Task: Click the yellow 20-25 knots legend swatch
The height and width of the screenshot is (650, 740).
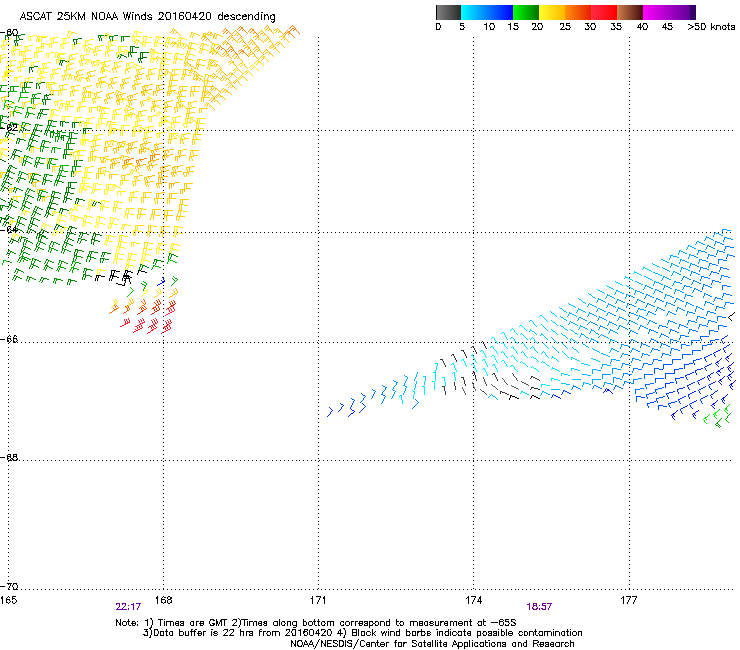Action: click(x=552, y=12)
